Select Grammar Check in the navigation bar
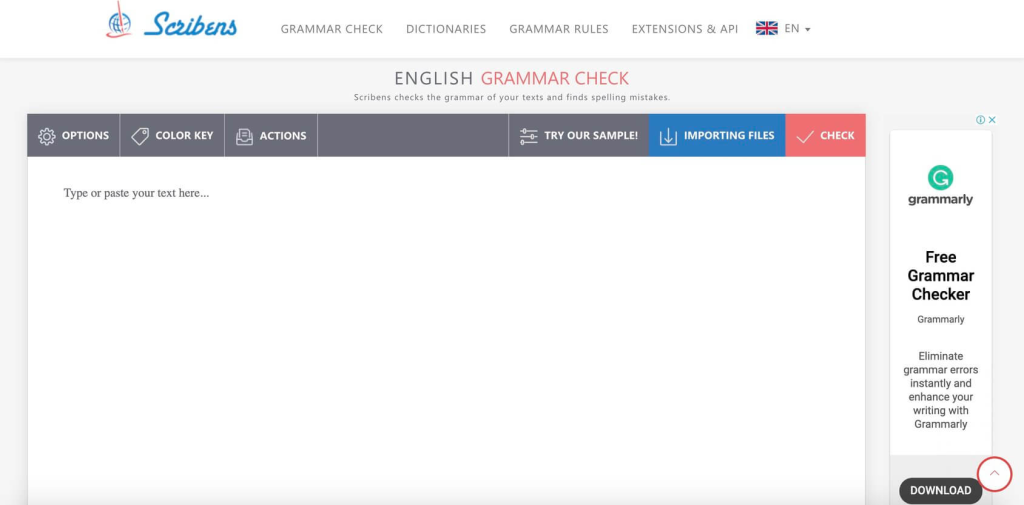This screenshot has height=505, width=1024. point(332,29)
